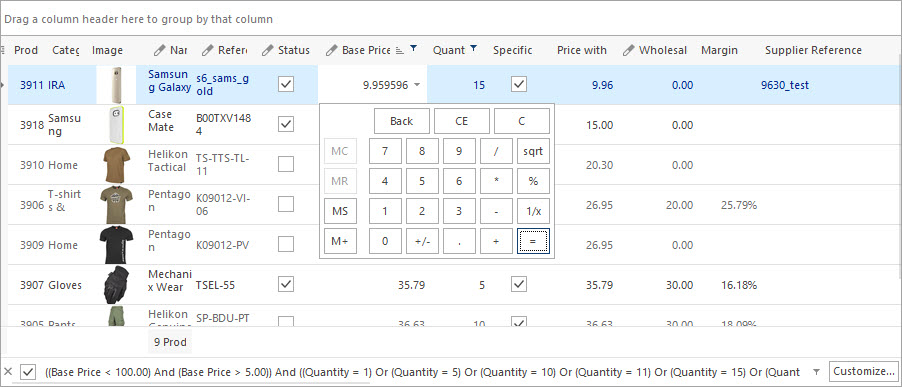Toggle Specific checkbox for TSEL-55 row

(519, 284)
